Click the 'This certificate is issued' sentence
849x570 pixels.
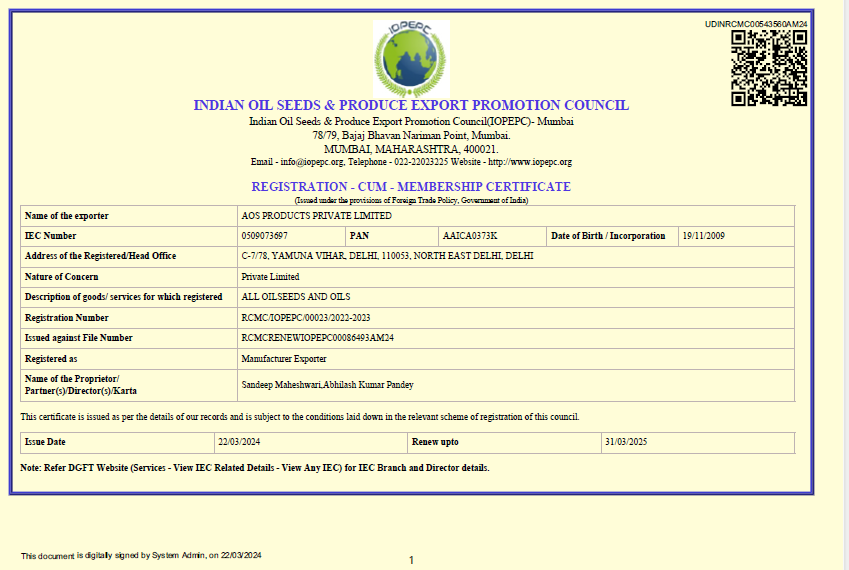[300, 417]
